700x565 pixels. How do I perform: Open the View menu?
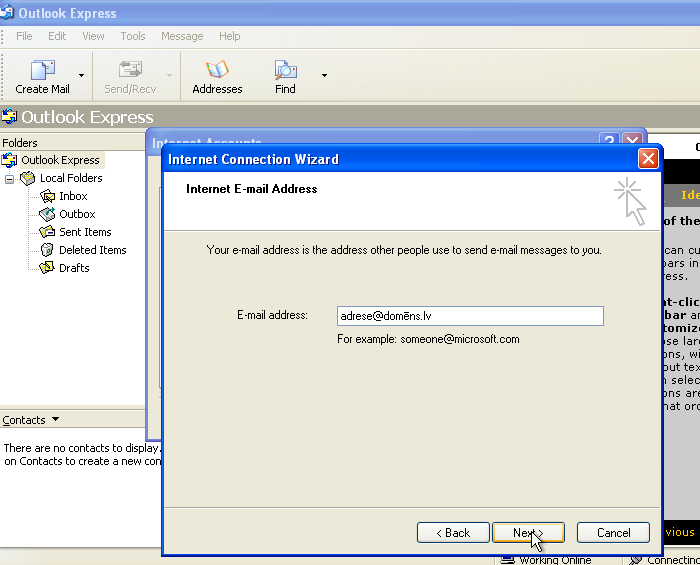93,36
